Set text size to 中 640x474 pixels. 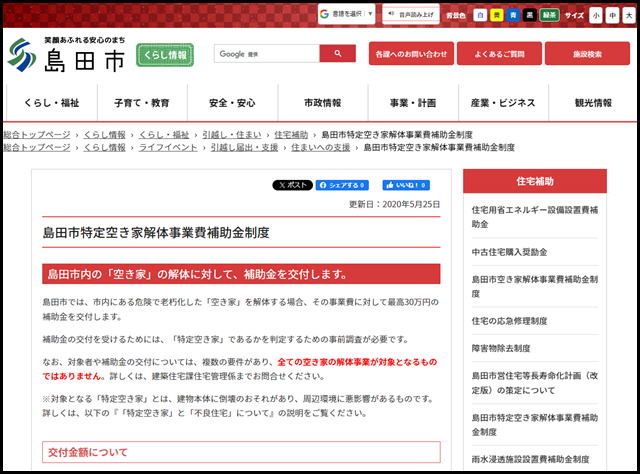[x=611, y=16]
